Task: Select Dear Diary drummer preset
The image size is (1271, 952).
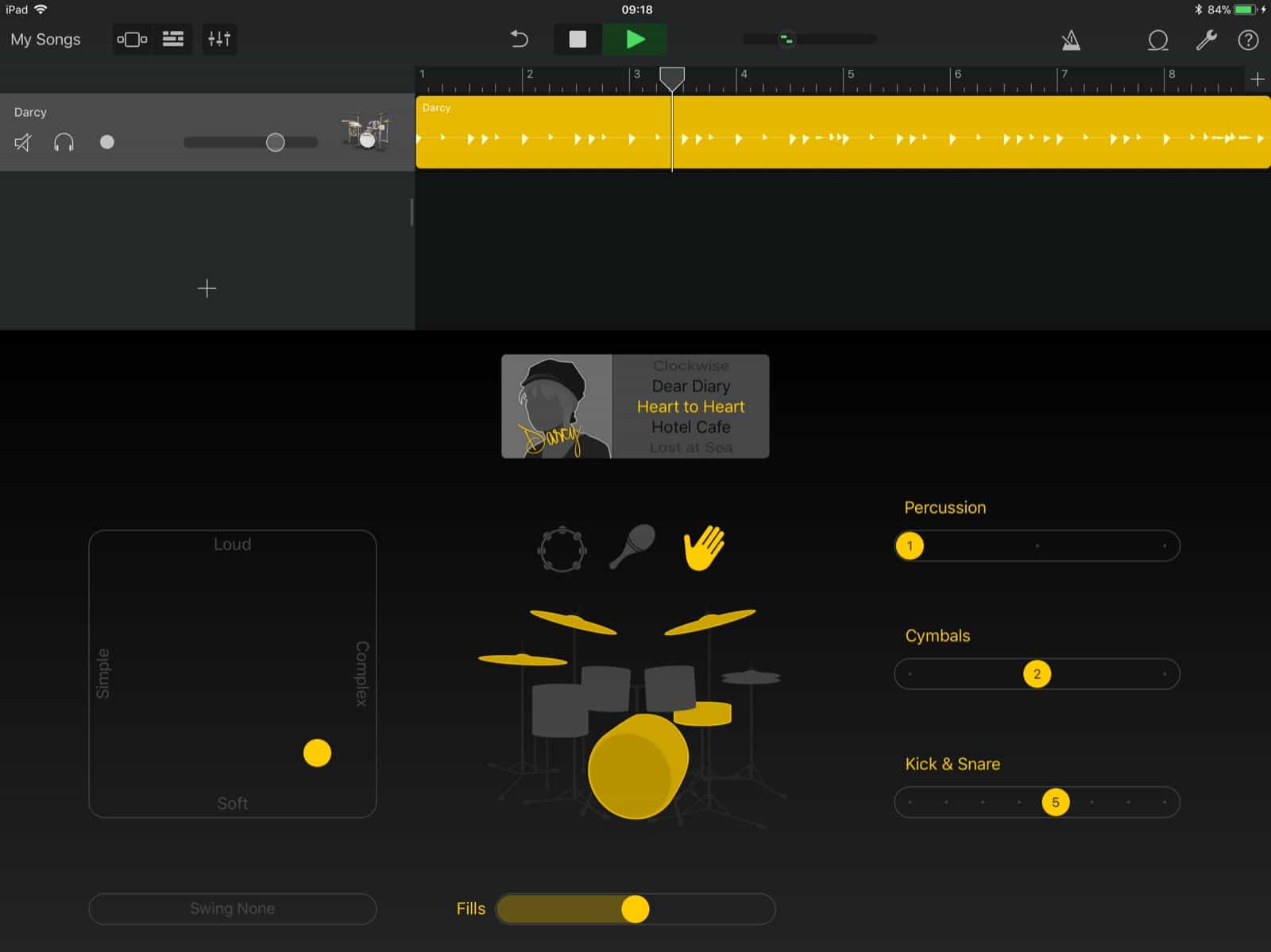Action: point(690,386)
